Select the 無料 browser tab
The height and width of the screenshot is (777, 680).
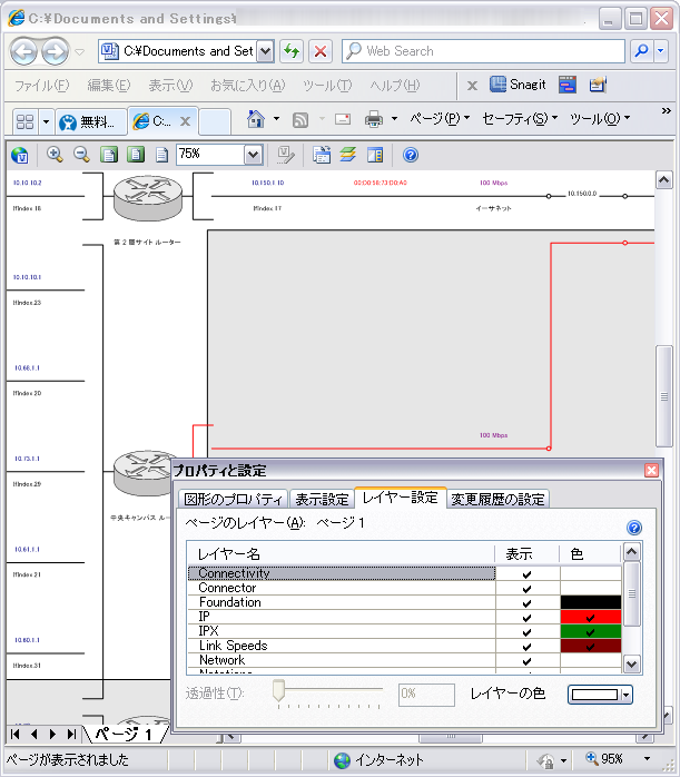(90, 121)
